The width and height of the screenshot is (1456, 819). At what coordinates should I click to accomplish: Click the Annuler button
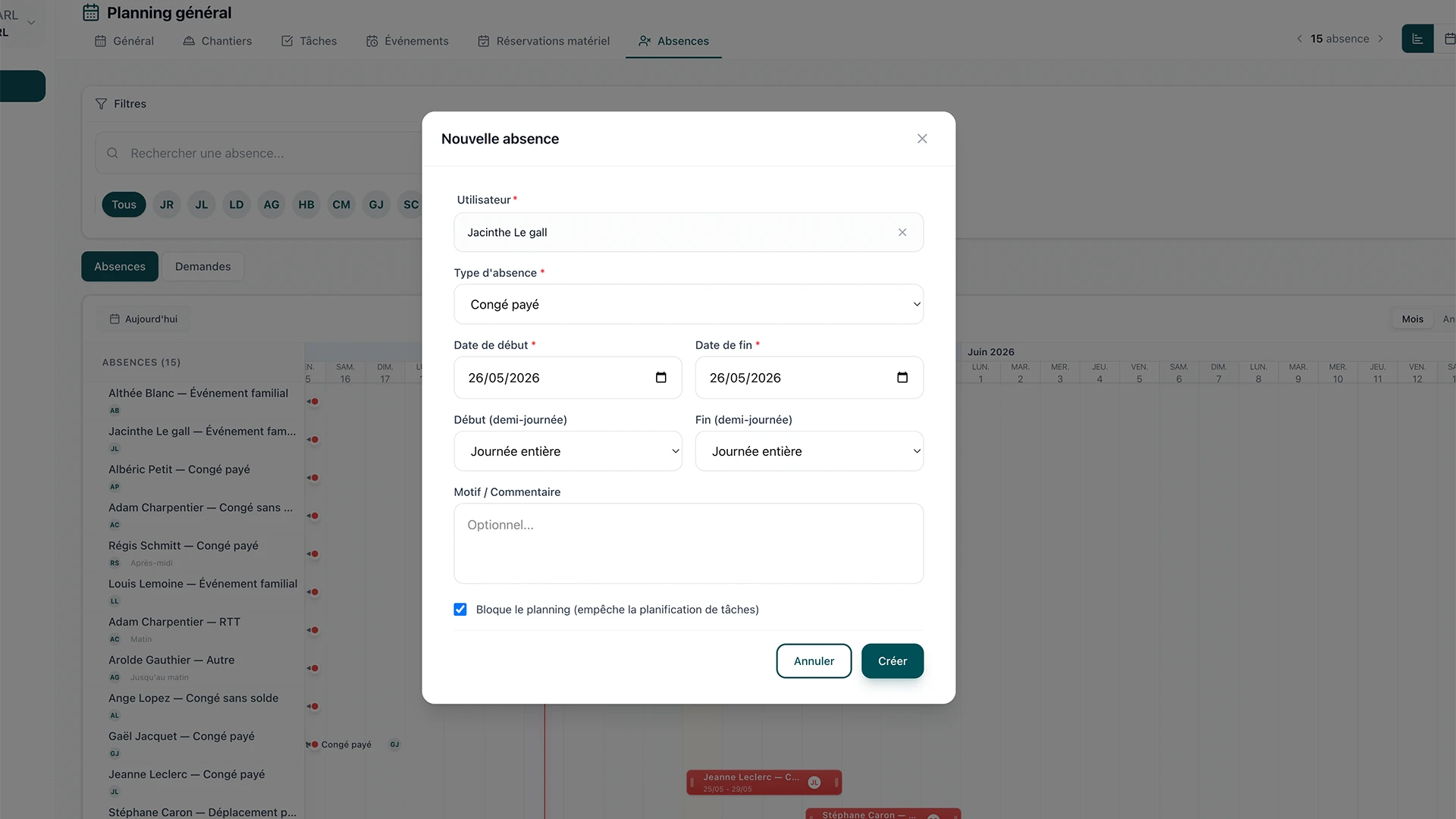814,661
